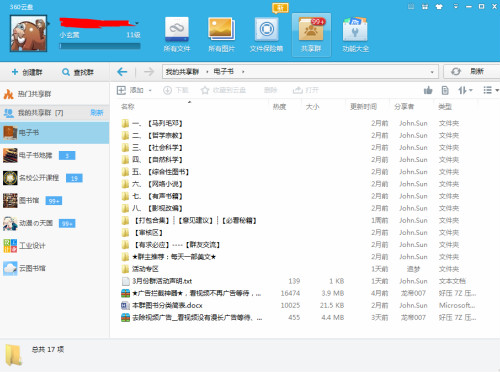Click 下载 (download) toolbar button
This screenshot has width=500, height=372.
(176, 90)
